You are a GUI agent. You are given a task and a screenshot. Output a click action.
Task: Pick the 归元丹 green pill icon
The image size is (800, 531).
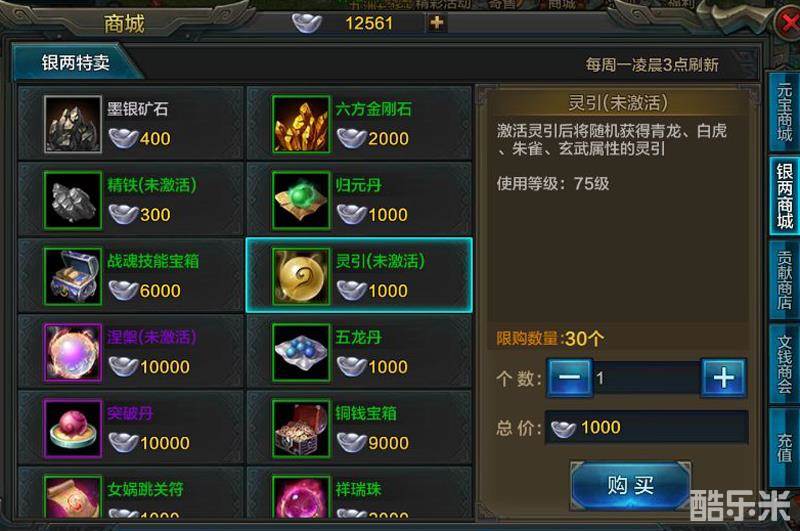[301, 200]
